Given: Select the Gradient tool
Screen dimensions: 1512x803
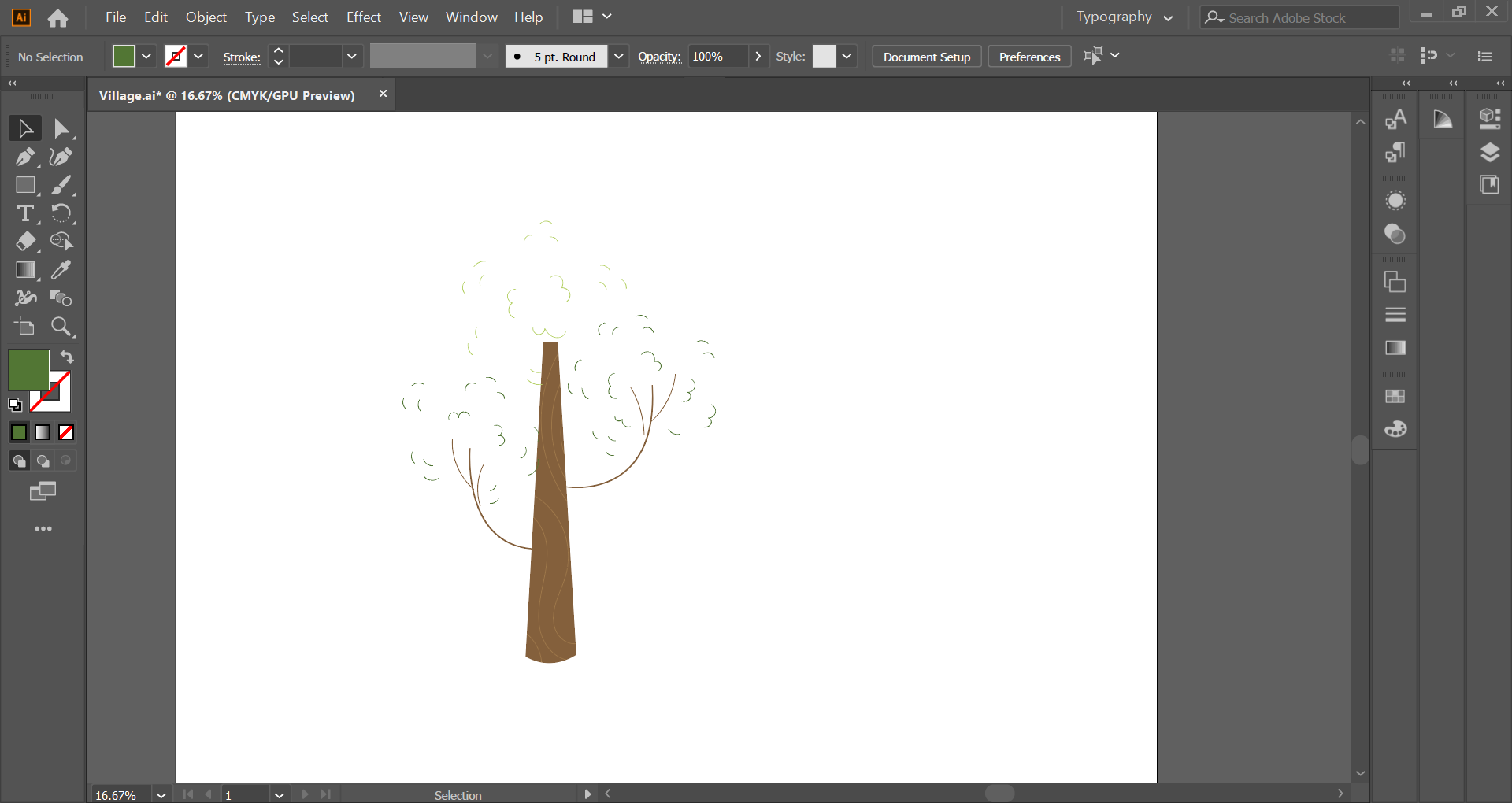Looking at the screenshot, I should click(25, 270).
